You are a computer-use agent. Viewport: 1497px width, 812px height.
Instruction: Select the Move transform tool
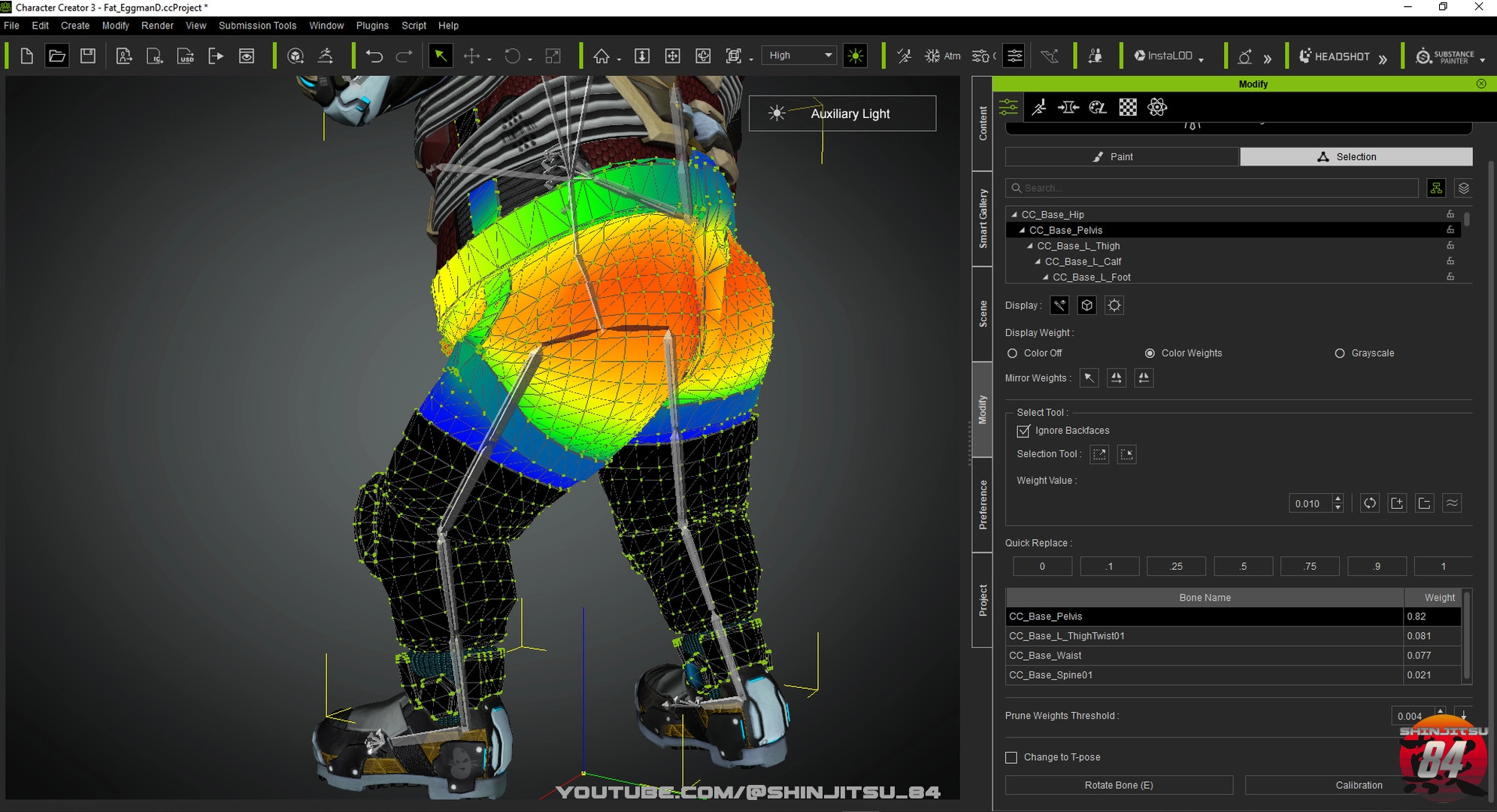(x=471, y=56)
